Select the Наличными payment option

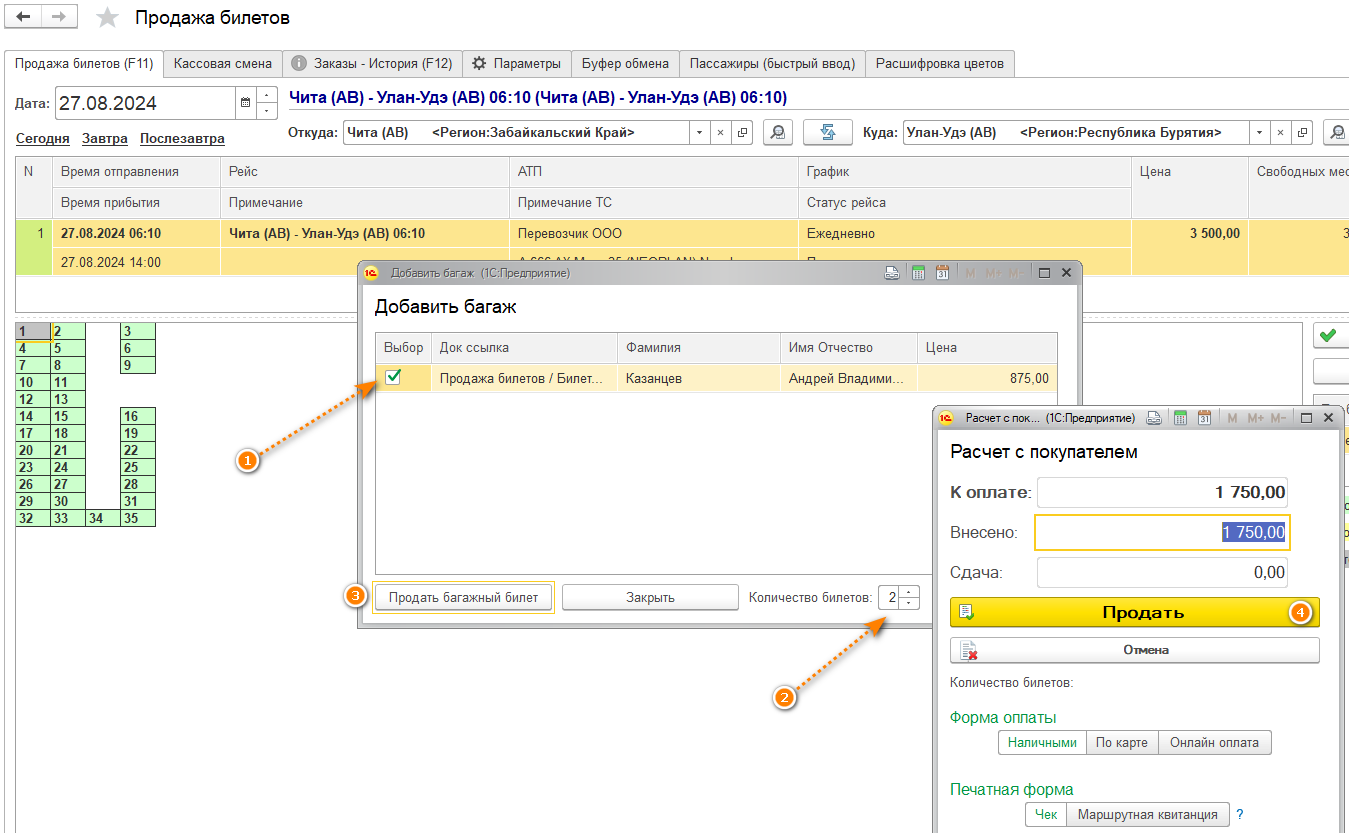(1042, 743)
